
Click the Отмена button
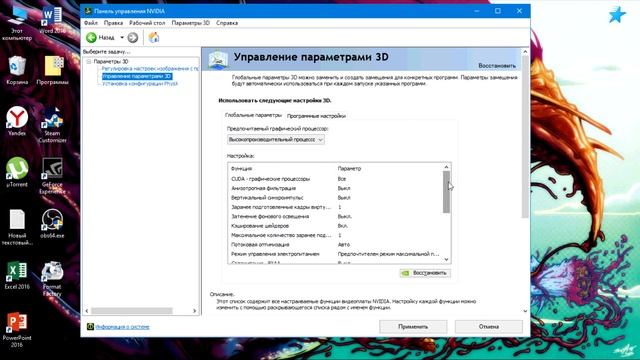coord(489,327)
